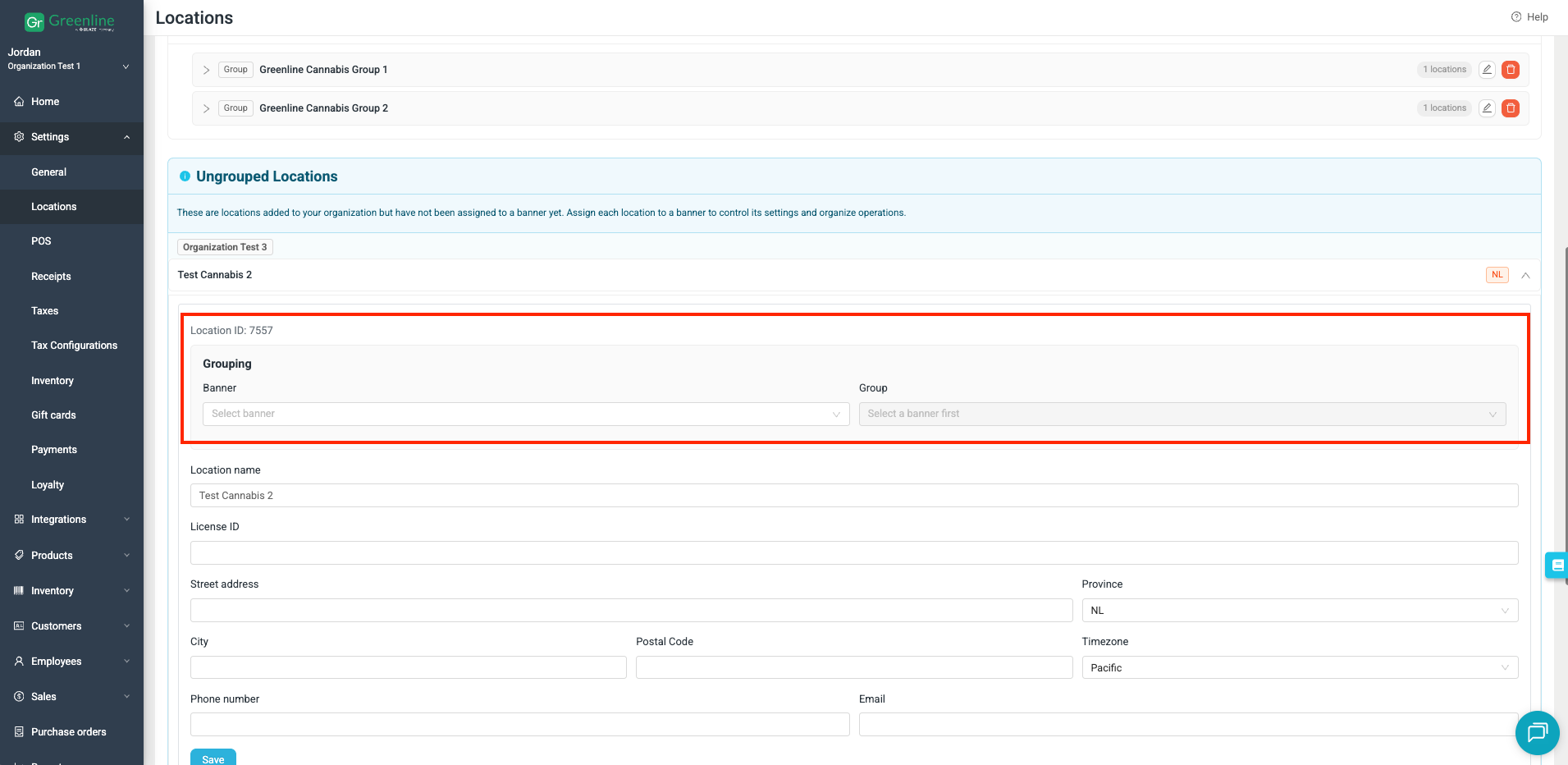The width and height of the screenshot is (1568, 765).
Task: Click the Home house icon
Action: pyautogui.click(x=19, y=102)
